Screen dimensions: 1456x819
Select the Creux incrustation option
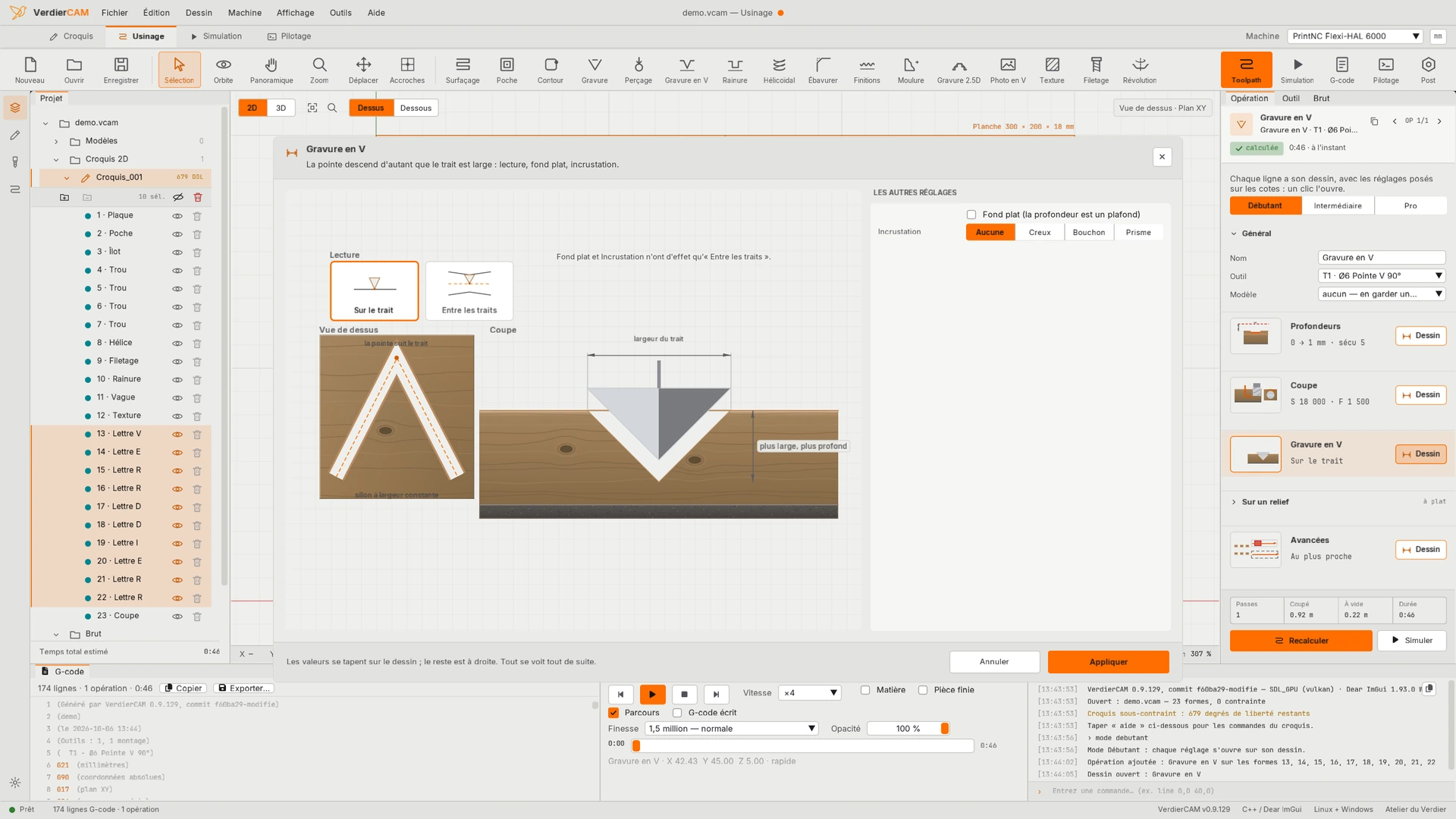[x=1040, y=233]
